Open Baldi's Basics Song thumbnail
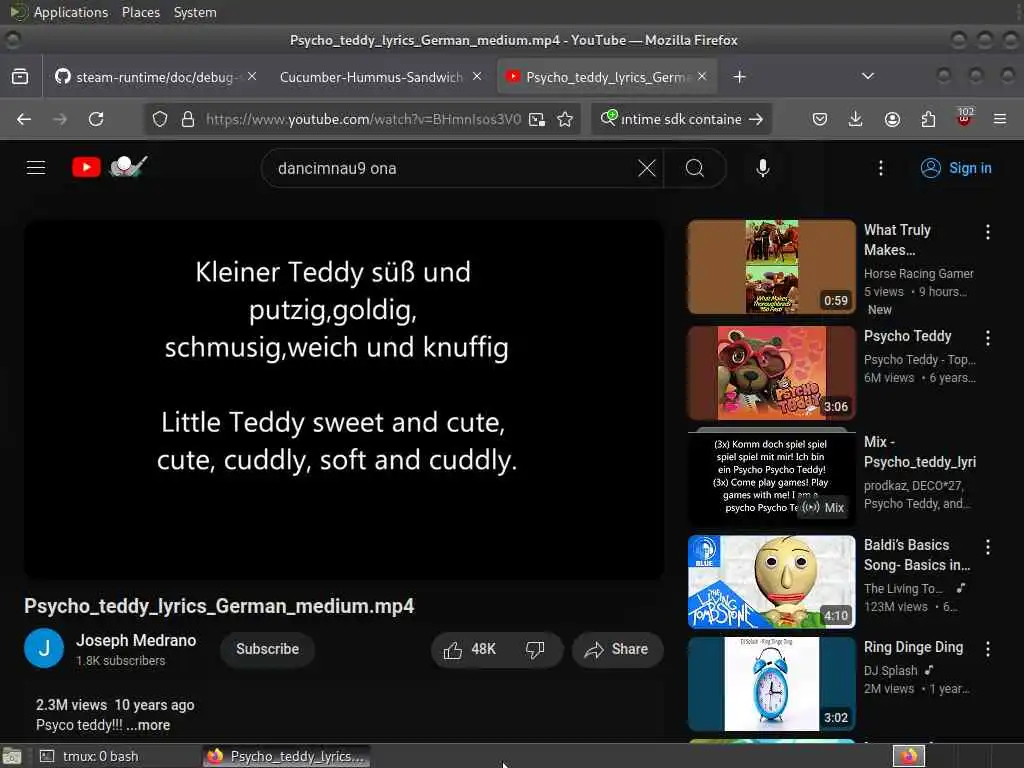 pos(771,582)
